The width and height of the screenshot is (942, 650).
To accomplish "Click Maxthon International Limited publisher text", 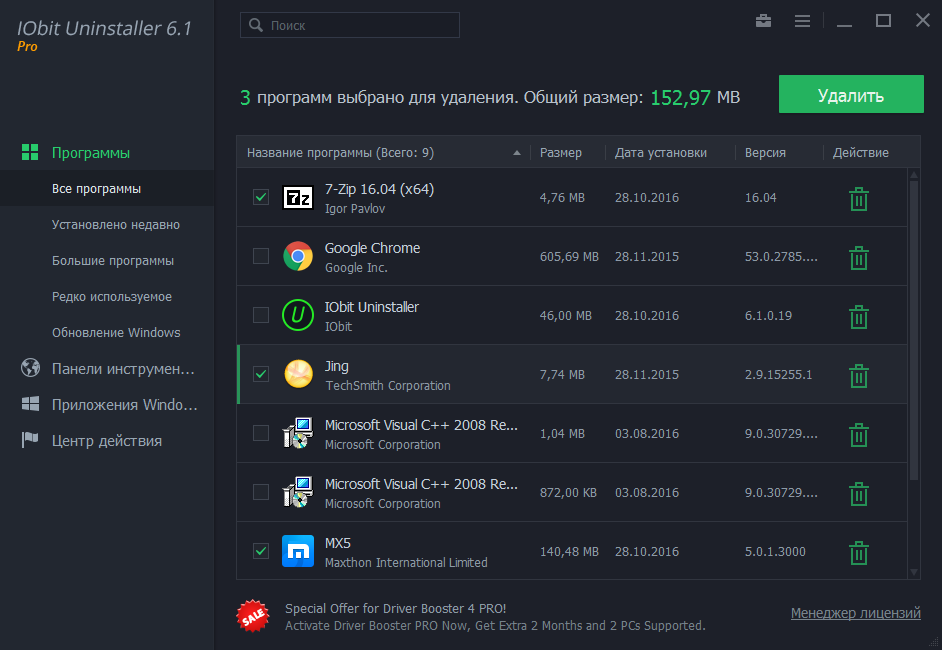I will 406,563.
